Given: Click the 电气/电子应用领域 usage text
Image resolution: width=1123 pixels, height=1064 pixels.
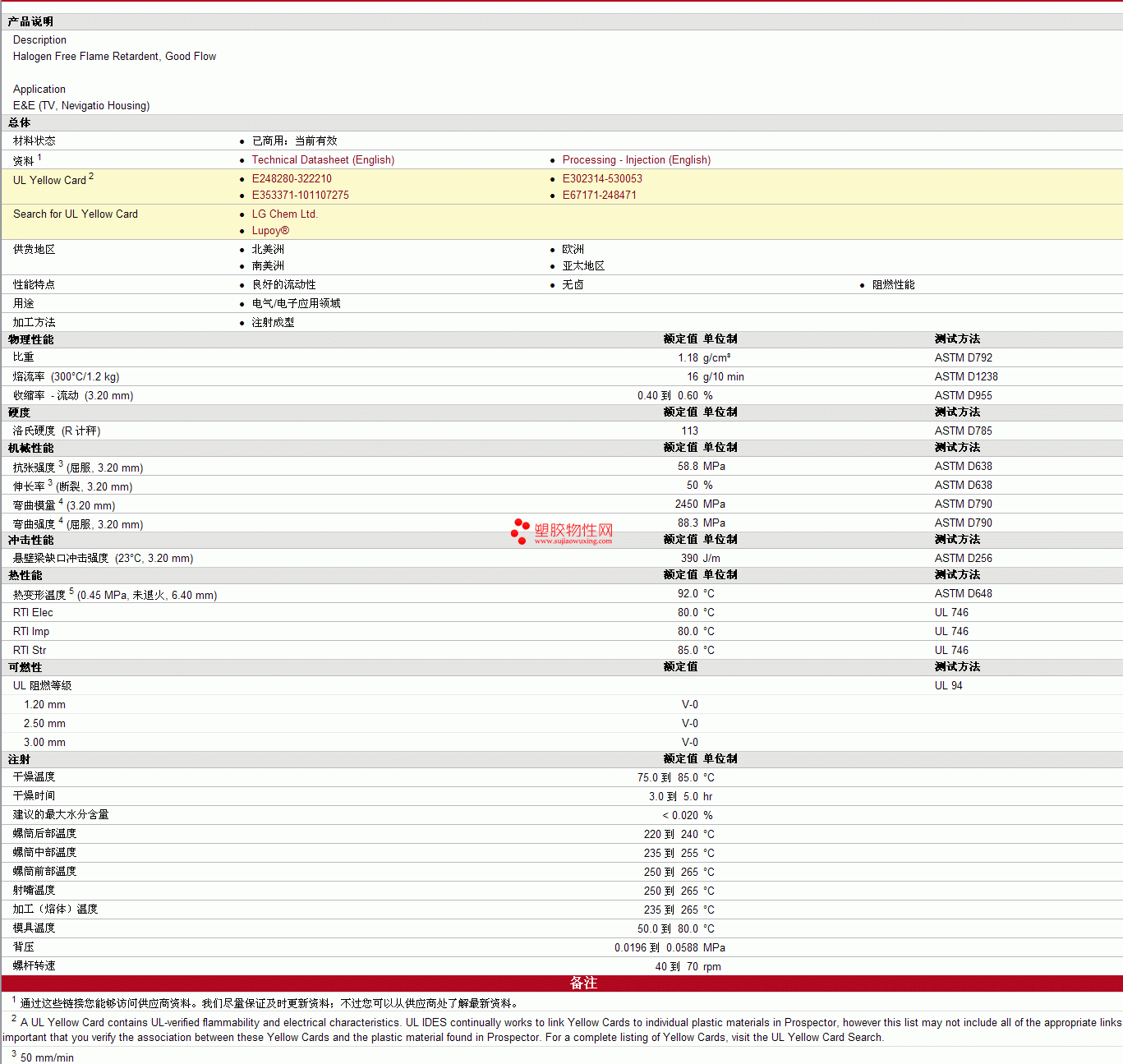Looking at the screenshot, I should click(x=296, y=304).
